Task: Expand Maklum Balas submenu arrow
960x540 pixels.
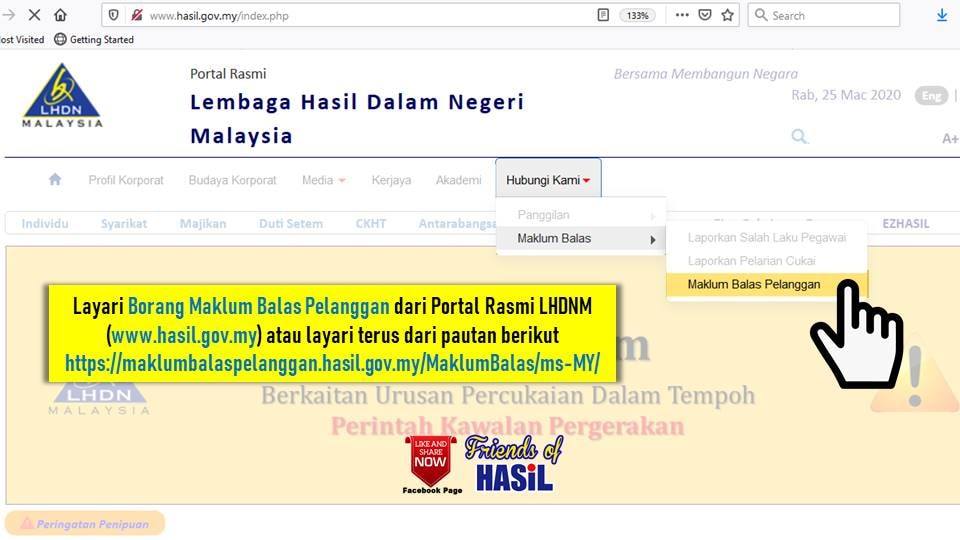Action: [x=653, y=239]
